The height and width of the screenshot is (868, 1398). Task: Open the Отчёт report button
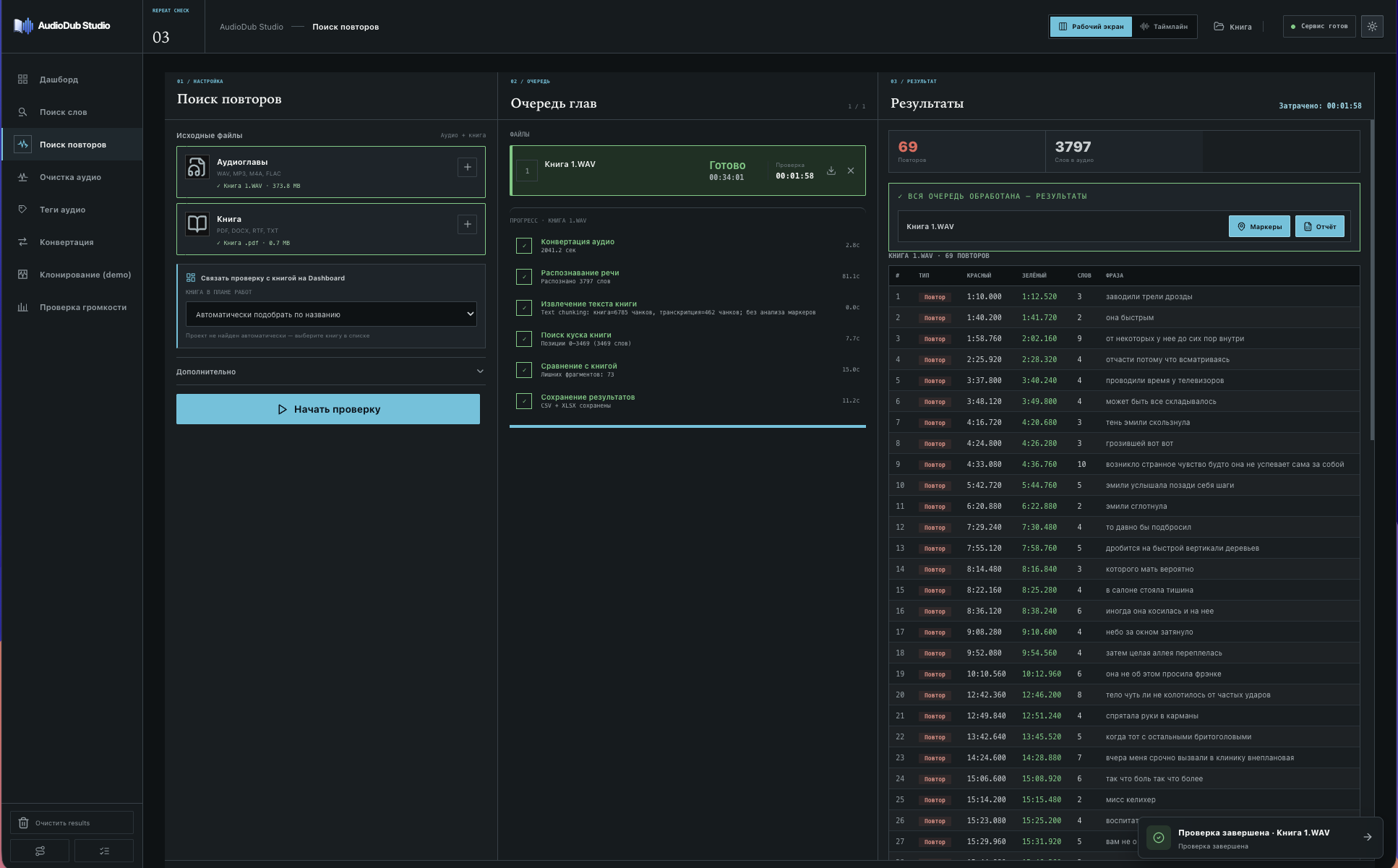click(1320, 226)
